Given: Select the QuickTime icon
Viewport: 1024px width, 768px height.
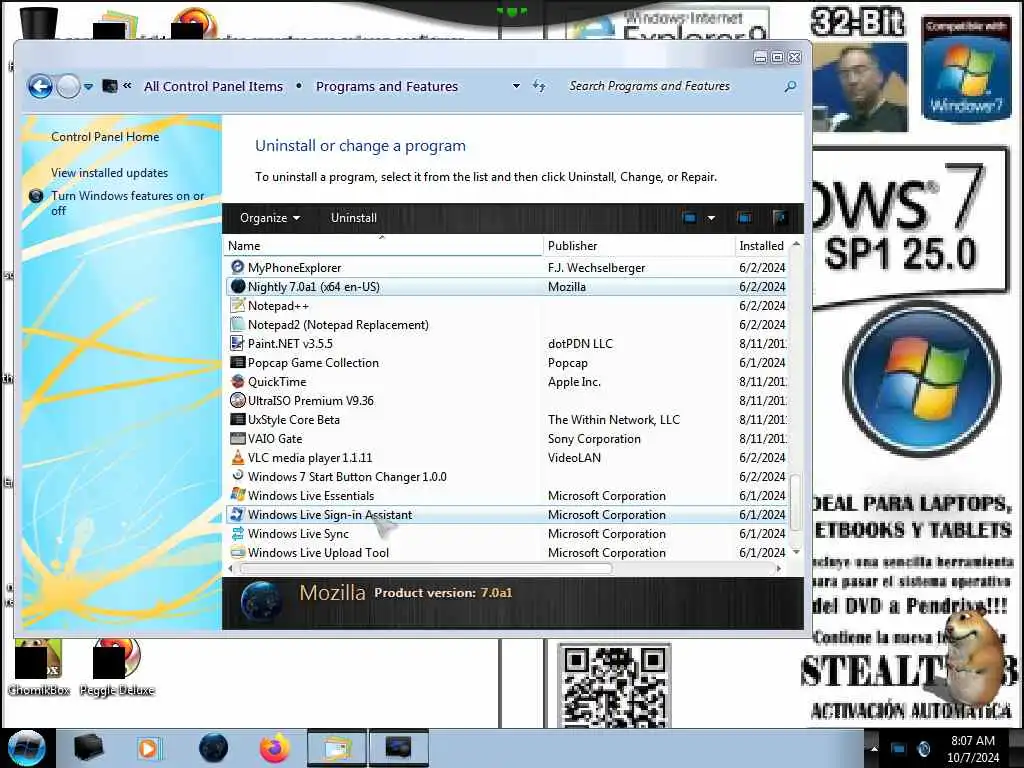Looking at the screenshot, I should point(237,381).
